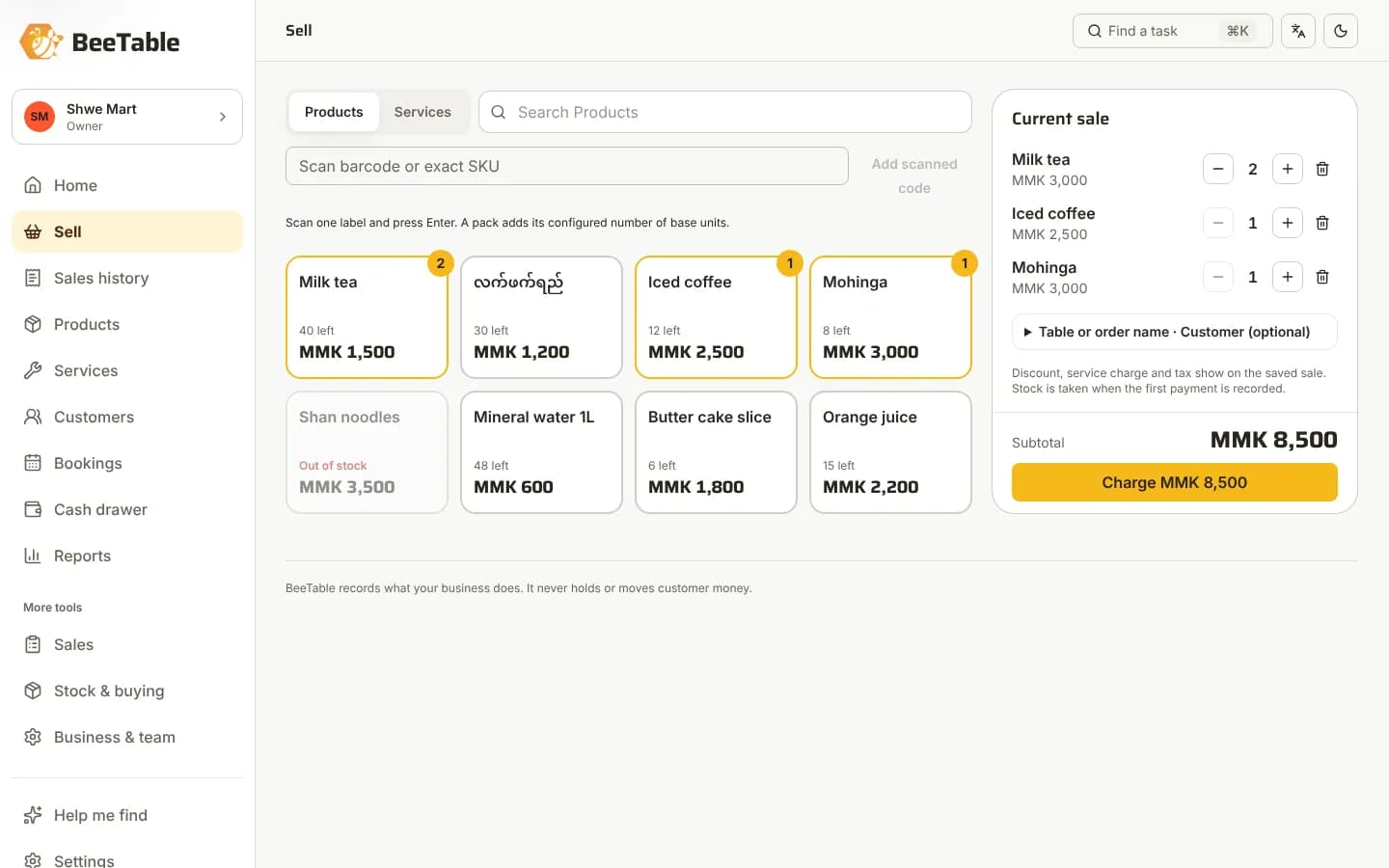
Task: Add one more Iced coffee
Action: click(x=1288, y=223)
